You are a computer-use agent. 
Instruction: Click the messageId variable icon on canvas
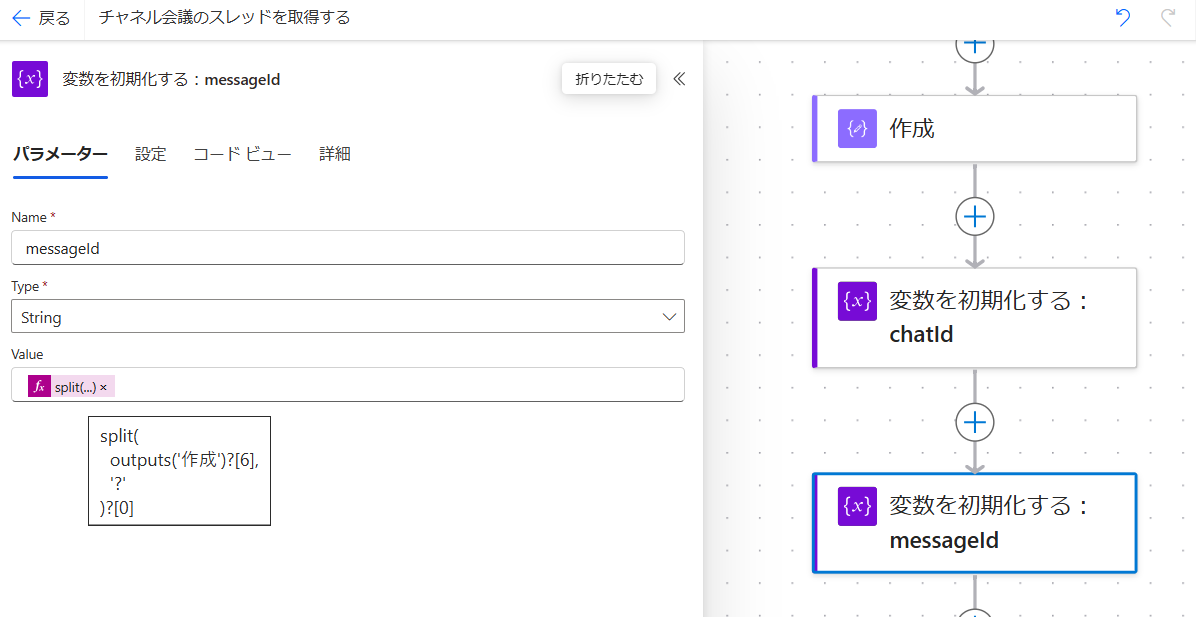coord(857,506)
